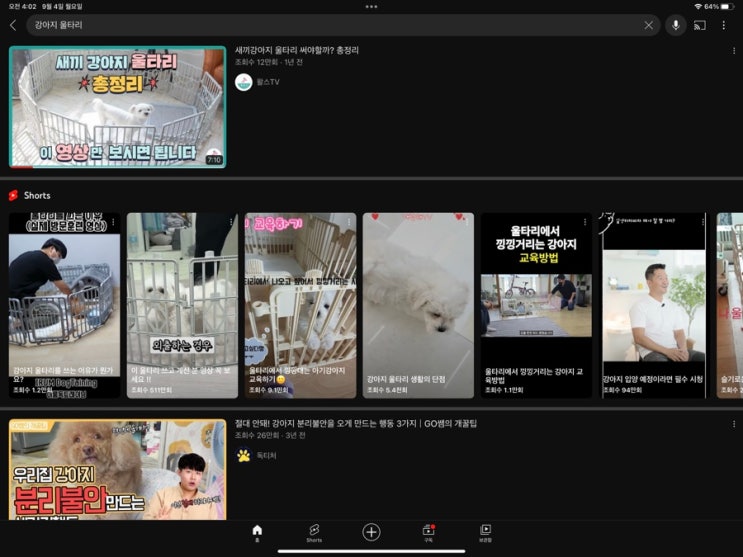Open the 왈스TV channel avatar
This screenshot has width=743, height=557.
(244, 82)
